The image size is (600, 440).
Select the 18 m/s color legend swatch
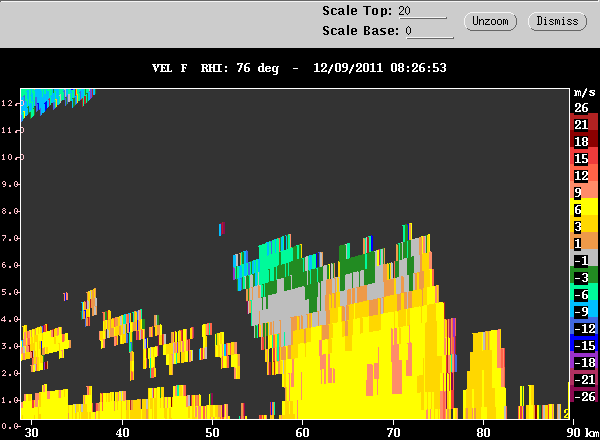pos(584,139)
